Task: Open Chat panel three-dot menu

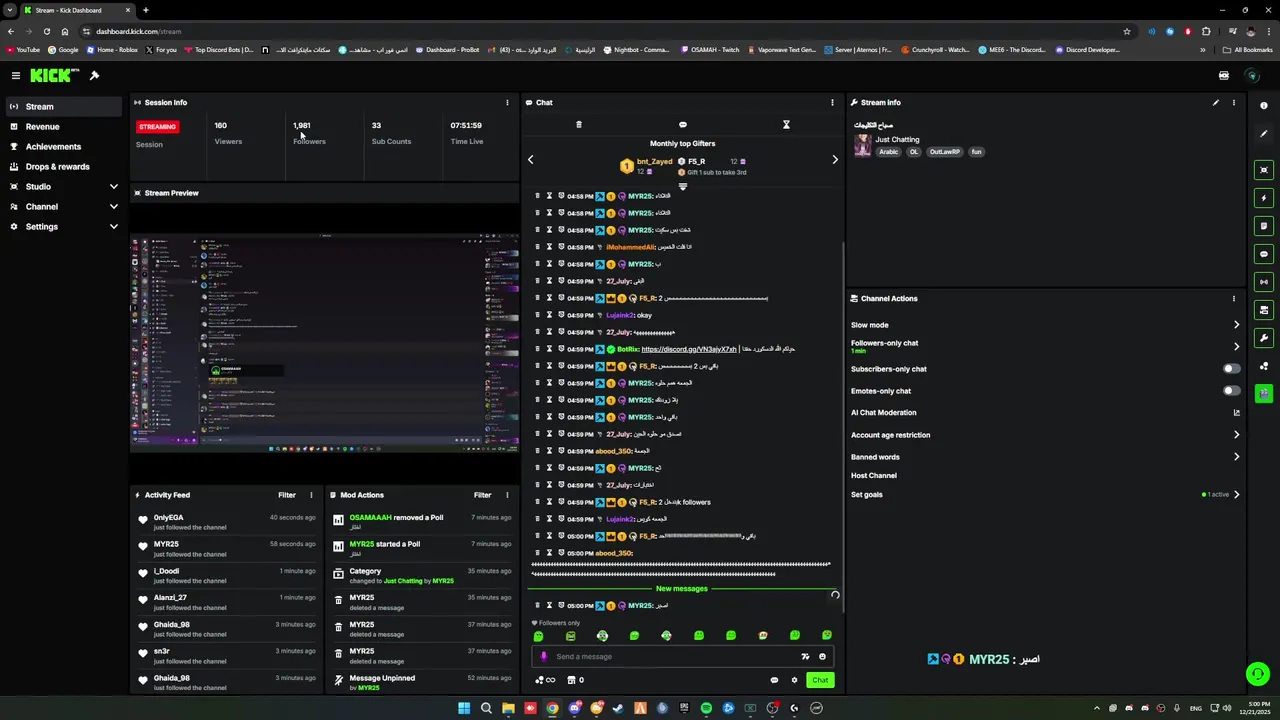Action: click(x=832, y=102)
